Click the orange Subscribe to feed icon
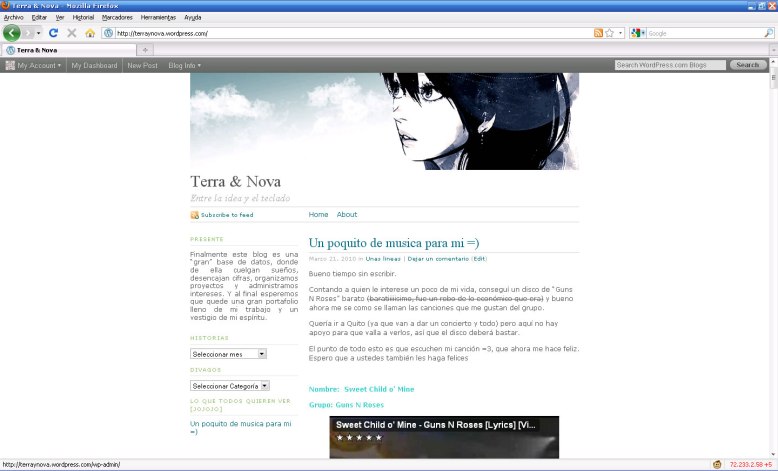 pos(195,215)
